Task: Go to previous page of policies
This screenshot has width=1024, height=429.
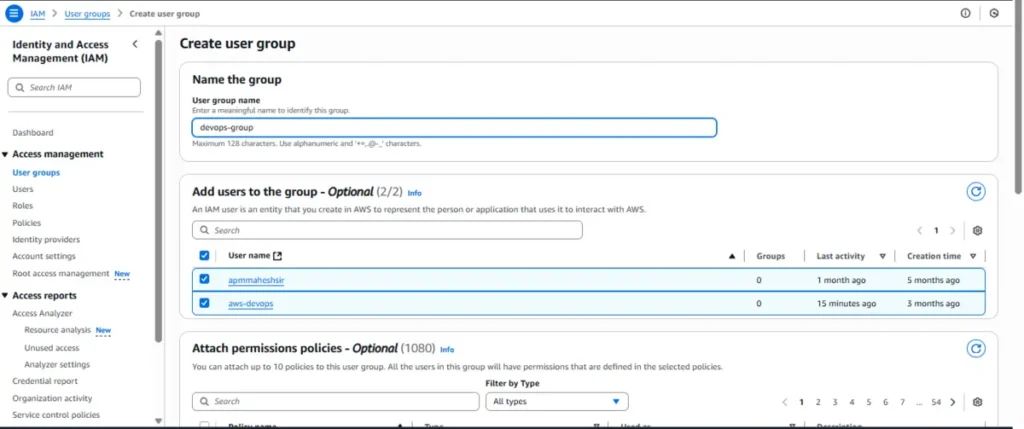Action: point(785,402)
